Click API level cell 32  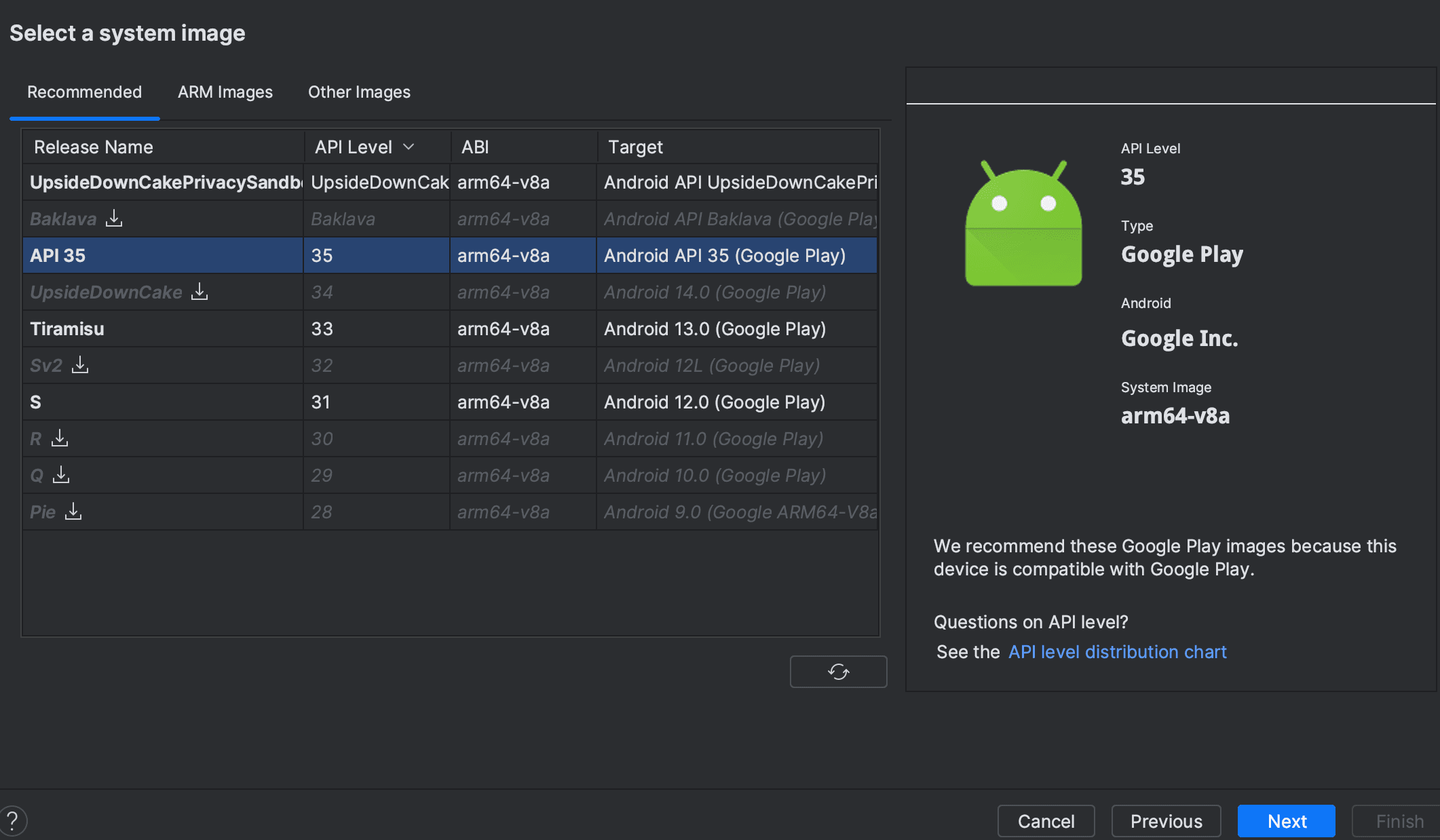(x=377, y=365)
